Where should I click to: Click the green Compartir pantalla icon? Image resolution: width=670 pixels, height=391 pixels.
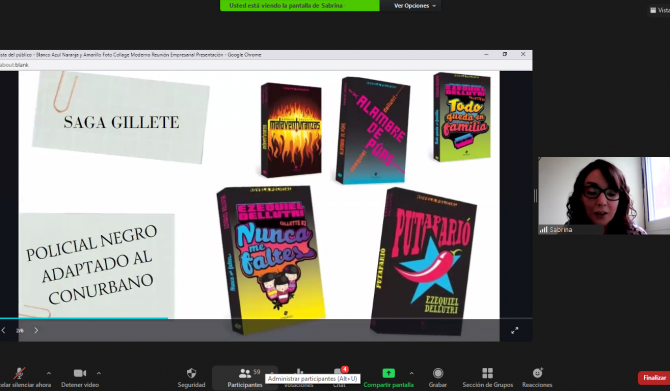388,373
